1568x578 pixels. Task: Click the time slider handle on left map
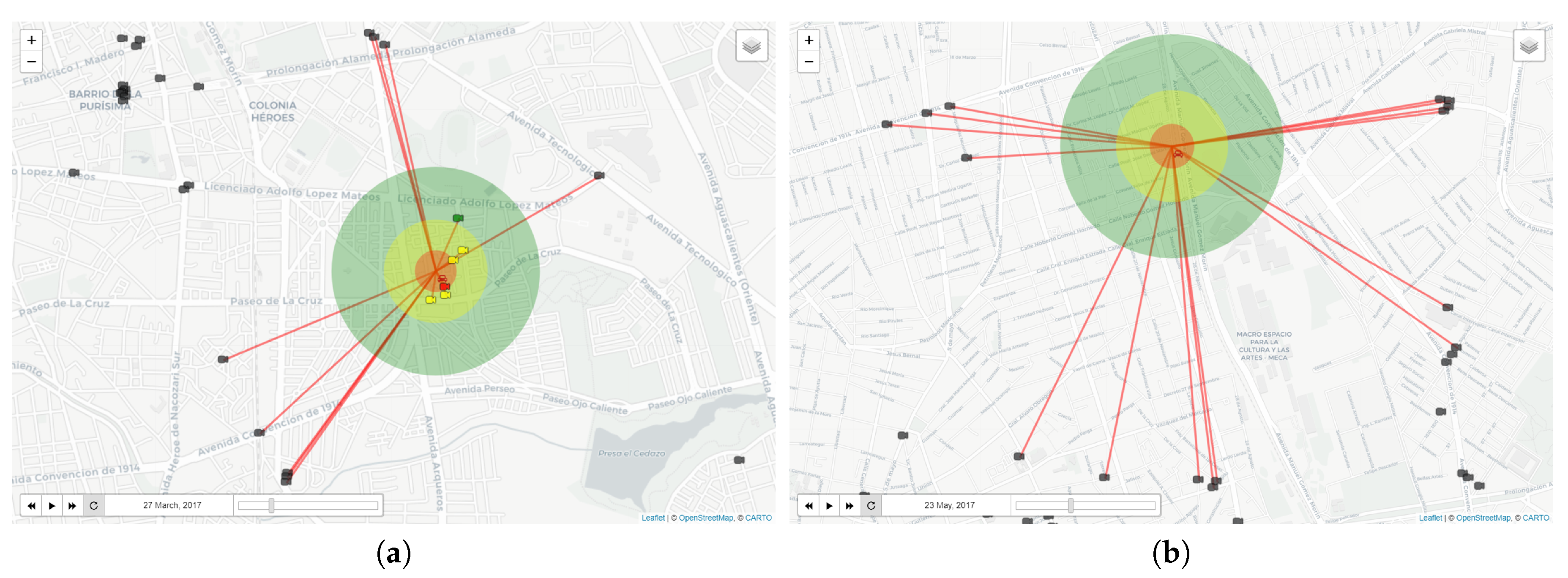[271, 506]
